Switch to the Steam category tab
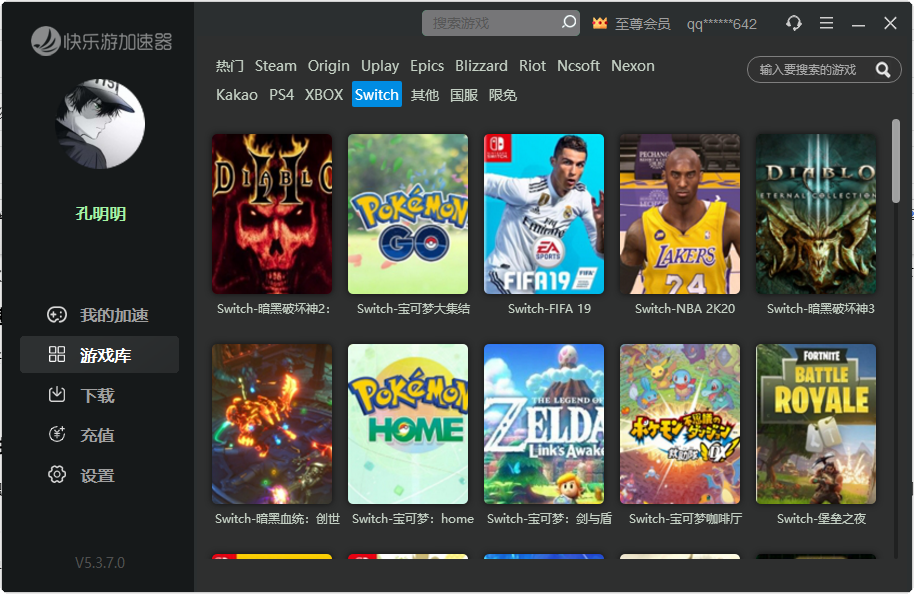 (x=276, y=66)
